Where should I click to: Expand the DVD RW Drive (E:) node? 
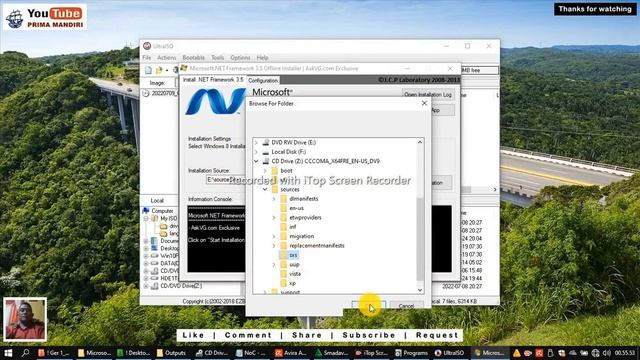tap(256, 142)
